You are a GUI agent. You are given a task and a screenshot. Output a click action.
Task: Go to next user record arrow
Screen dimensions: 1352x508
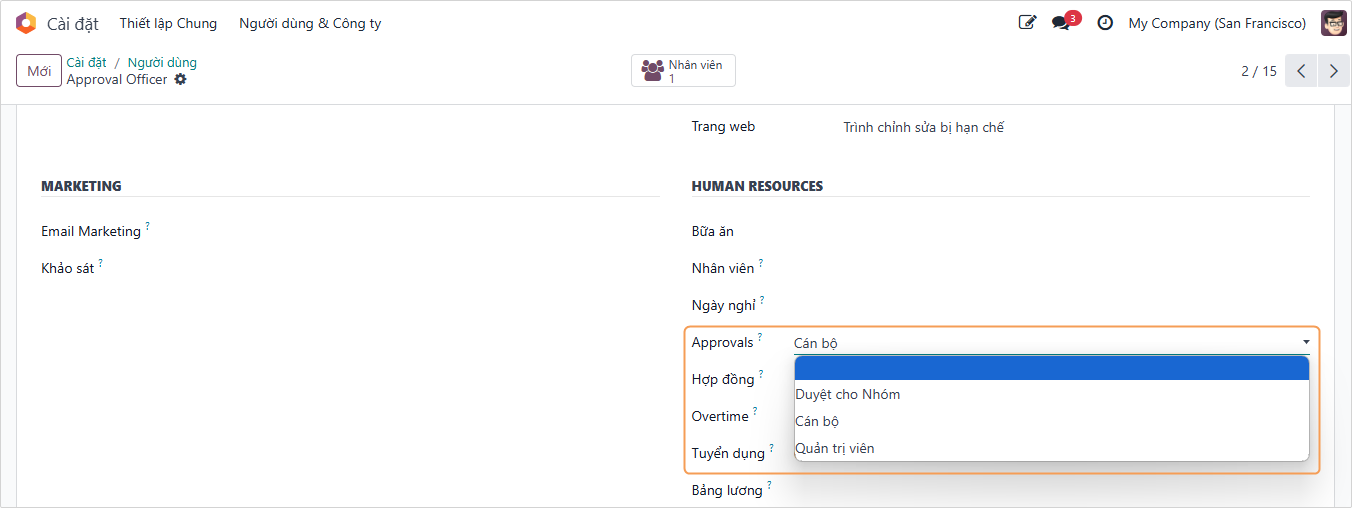(1333, 71)
